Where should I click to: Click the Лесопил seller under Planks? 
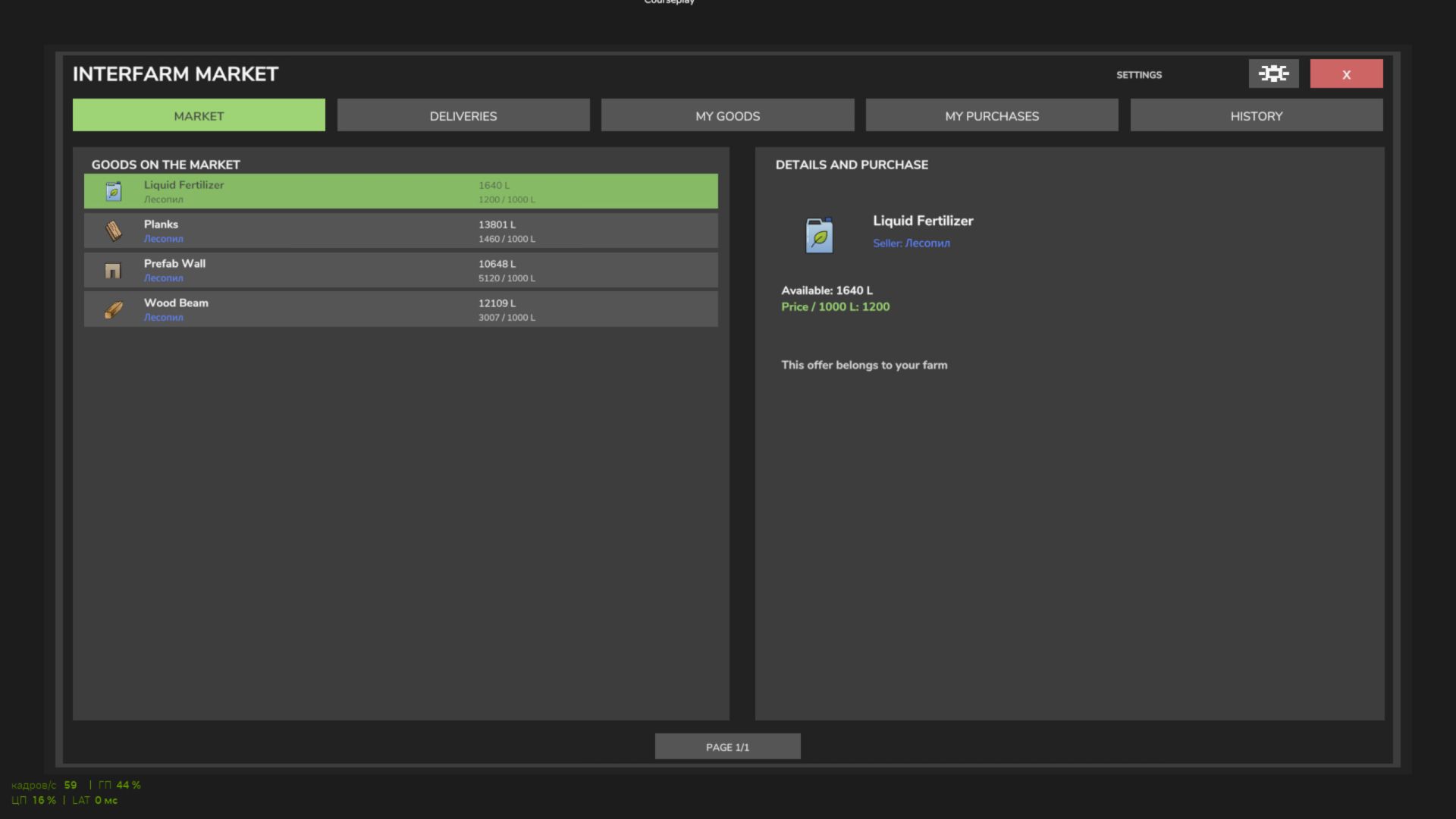click(x=163, y=239)
